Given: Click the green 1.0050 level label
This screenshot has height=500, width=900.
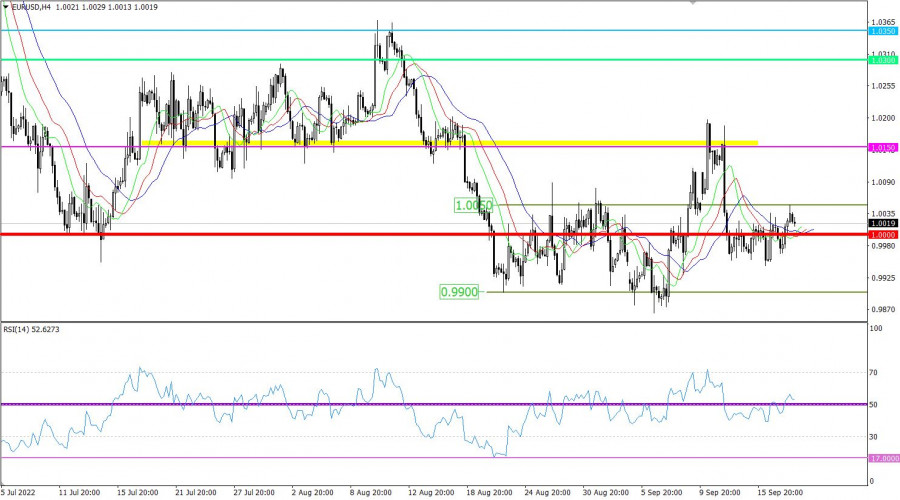Looking at the screenshot, I should [472, 205].
